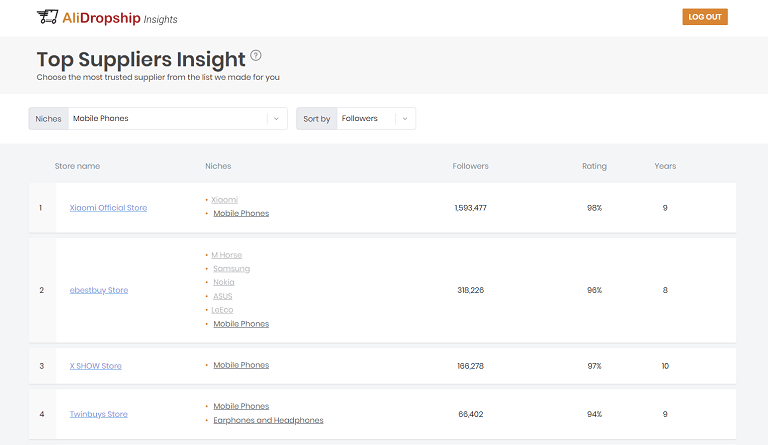Click the help question mark icon

[x=256, y=56]
